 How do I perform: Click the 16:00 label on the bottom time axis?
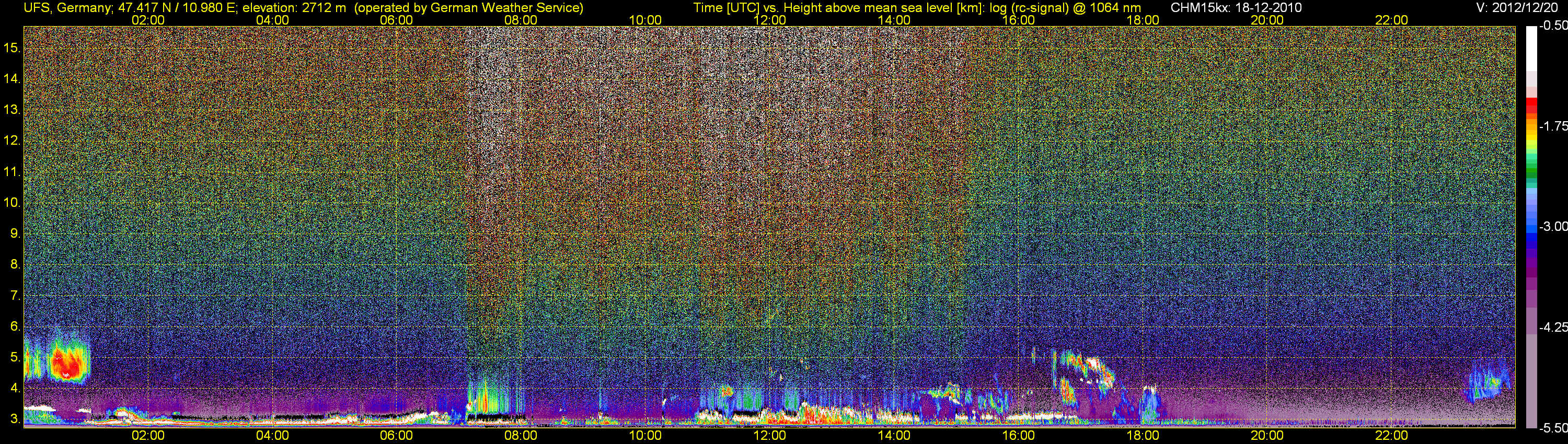pyautogui.click(x=1018, y=436)
